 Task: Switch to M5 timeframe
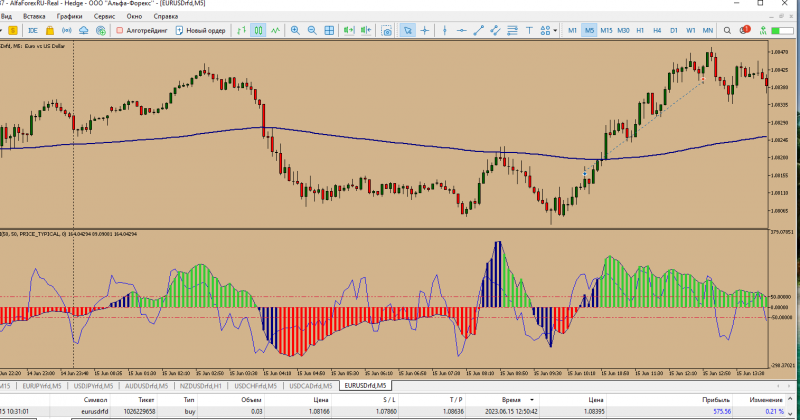point(589,31)
